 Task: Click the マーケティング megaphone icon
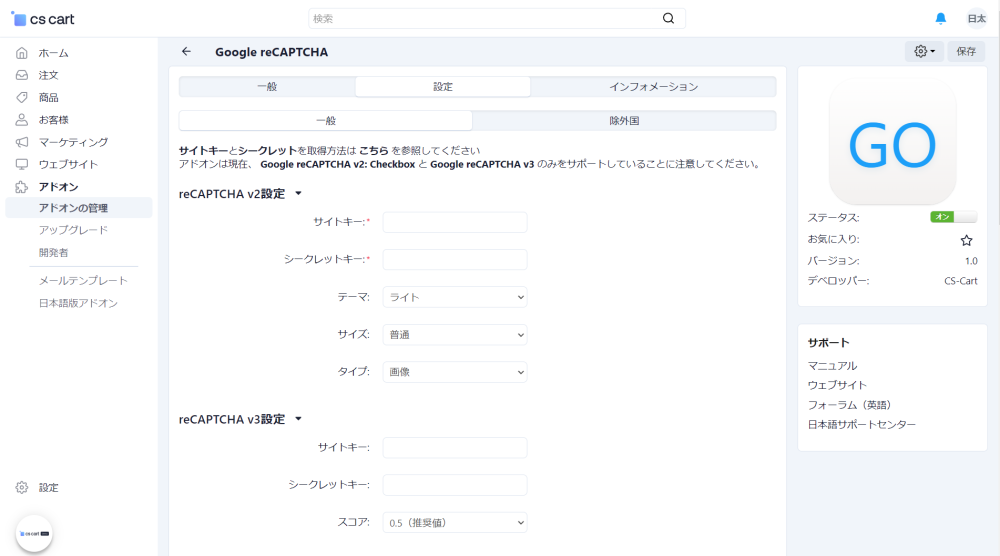(x=22, y=142)
